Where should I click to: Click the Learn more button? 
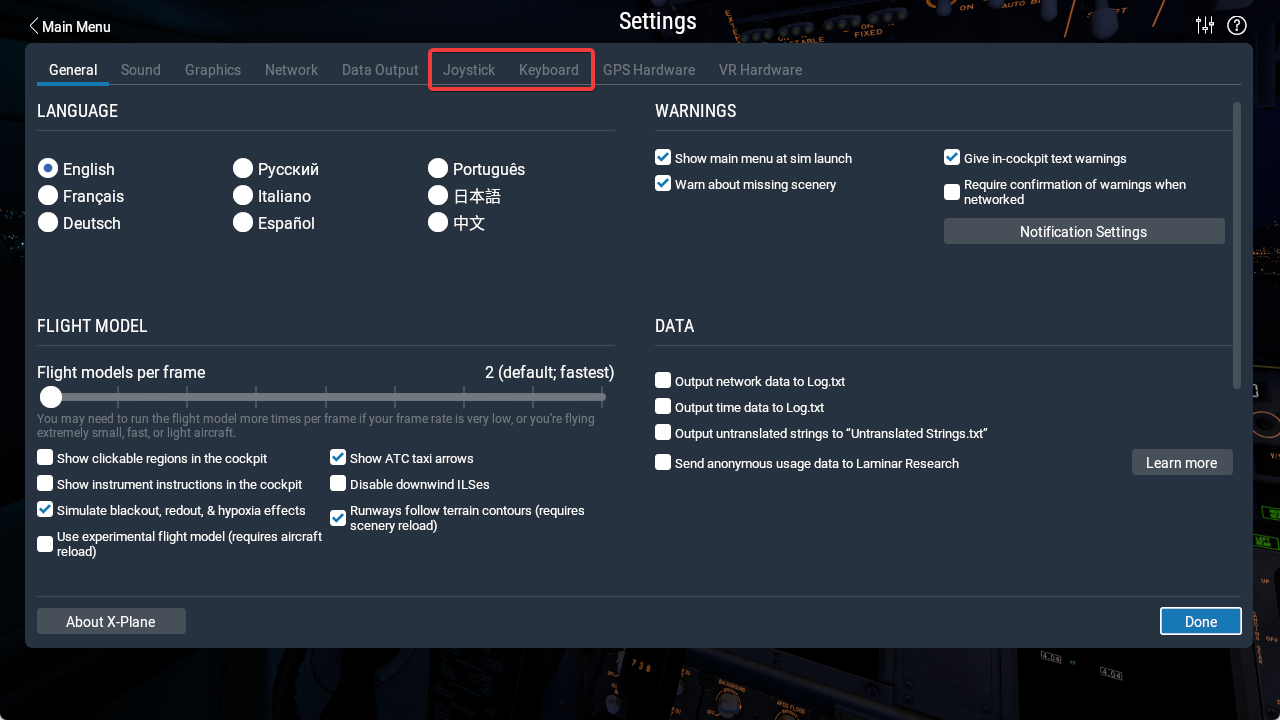point(1181,462)
